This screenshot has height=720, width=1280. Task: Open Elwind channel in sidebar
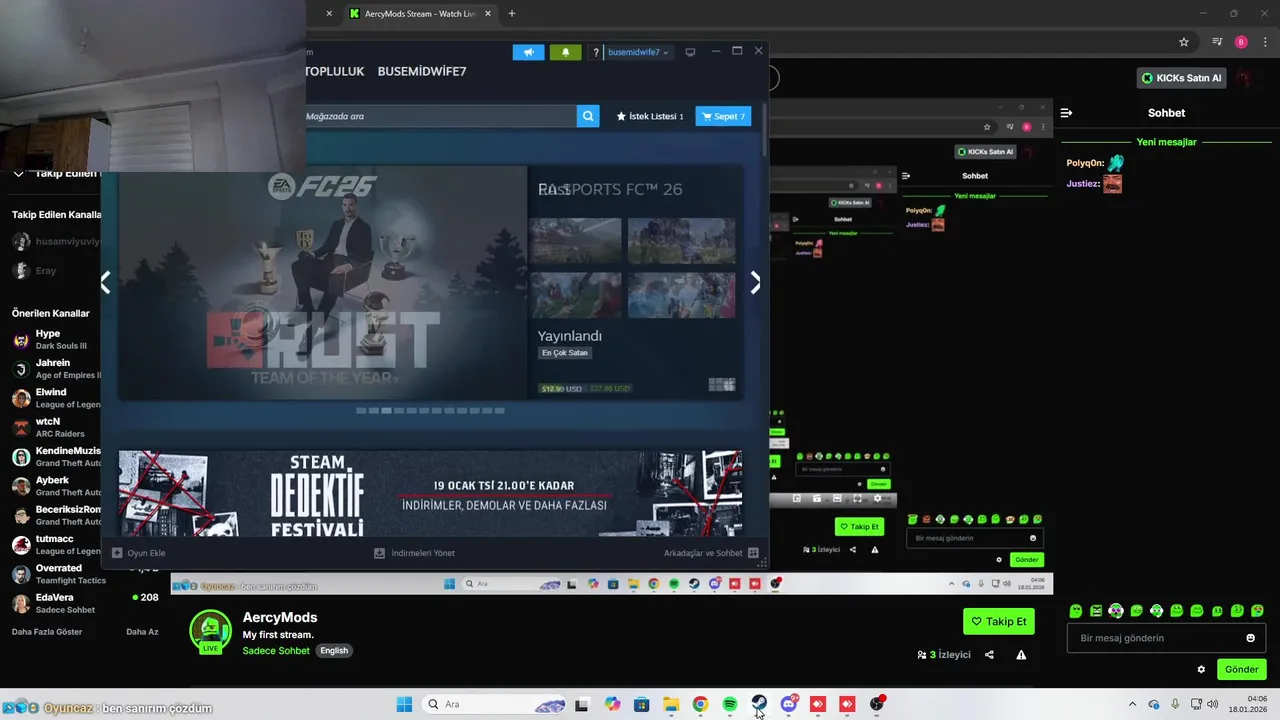(57, 398)
